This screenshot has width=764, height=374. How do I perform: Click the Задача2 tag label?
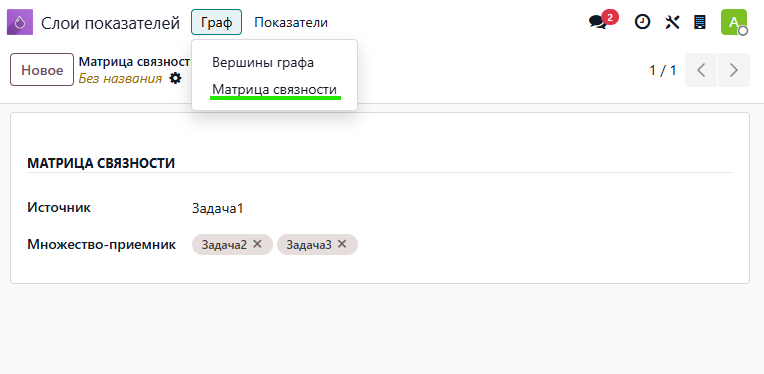click(x=225, y=244)
